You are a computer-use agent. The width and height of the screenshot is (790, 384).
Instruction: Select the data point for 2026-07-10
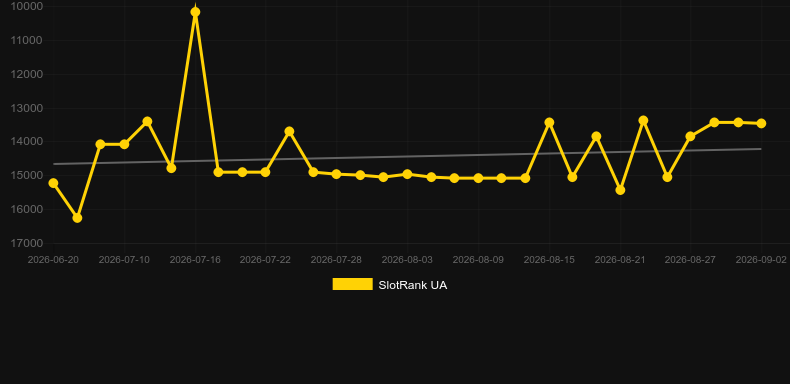pos(124,144)
